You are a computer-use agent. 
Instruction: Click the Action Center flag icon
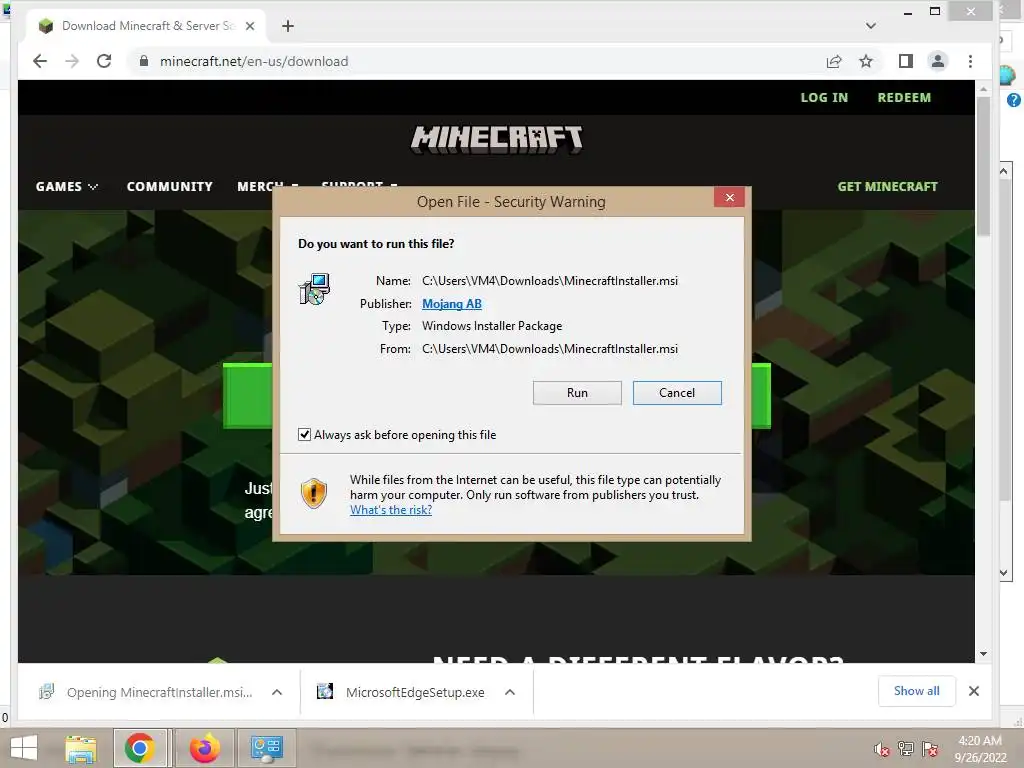(930, 749)
